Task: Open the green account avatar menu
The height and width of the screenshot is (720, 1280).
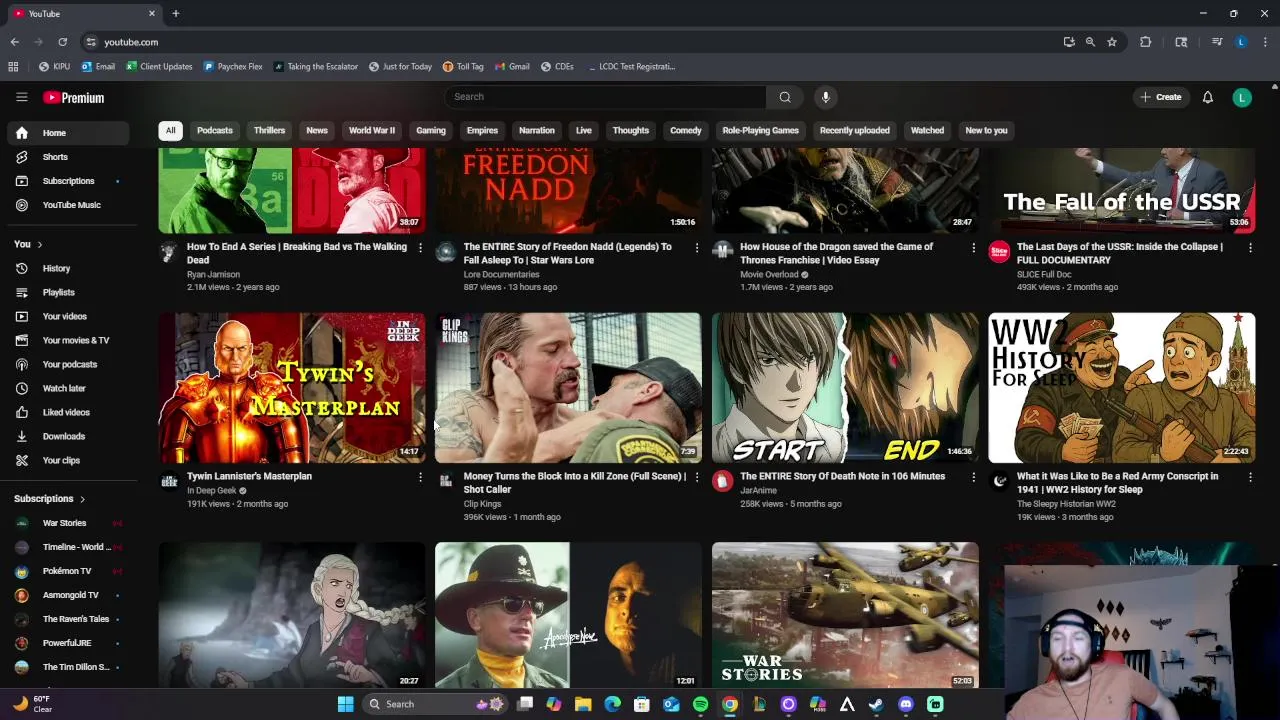Action: click(1242, 97)
